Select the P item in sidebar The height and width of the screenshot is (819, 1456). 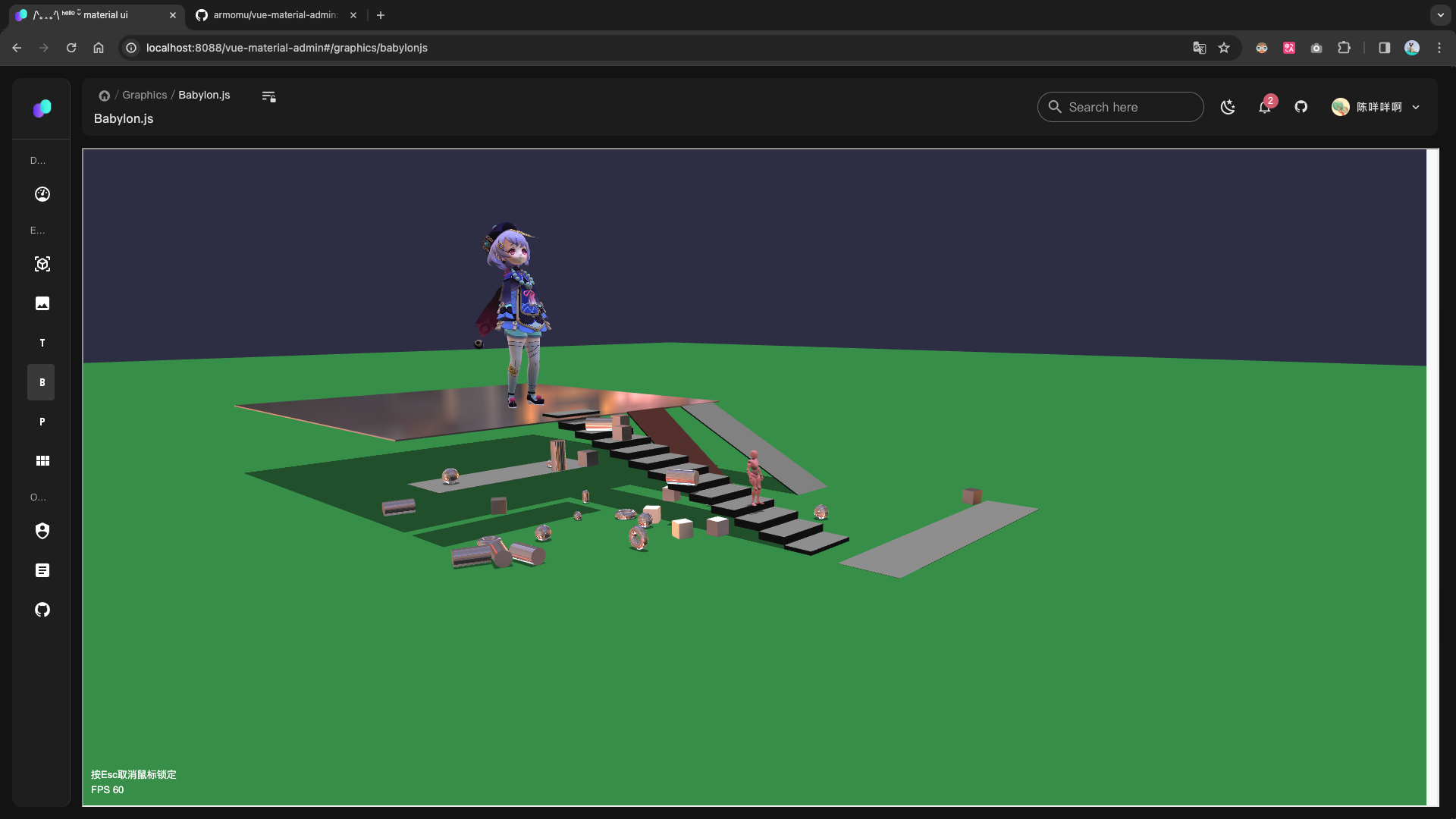point(42,422)
